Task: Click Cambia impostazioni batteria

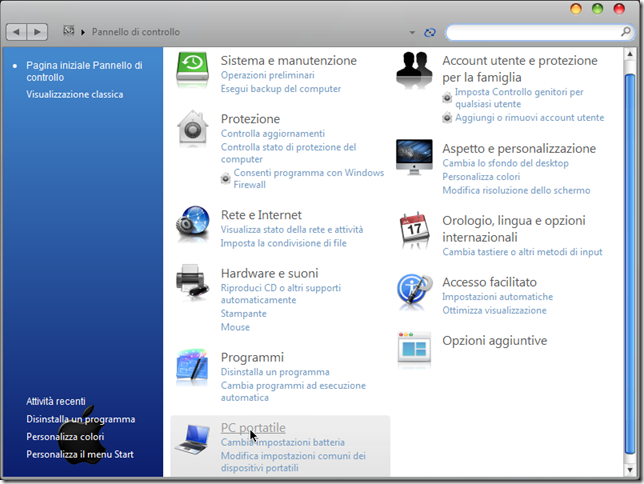Action: coord(283,443)
